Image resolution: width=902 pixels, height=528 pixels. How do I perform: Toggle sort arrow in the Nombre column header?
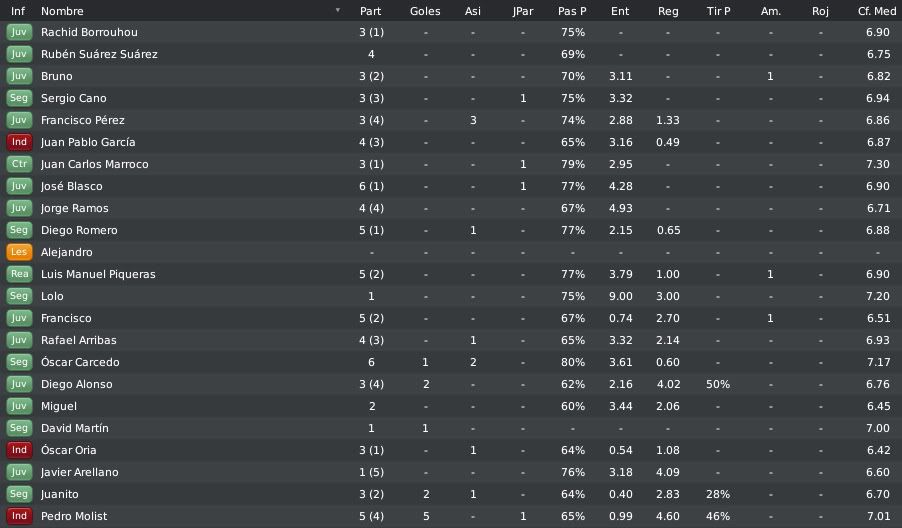point(338,10)
